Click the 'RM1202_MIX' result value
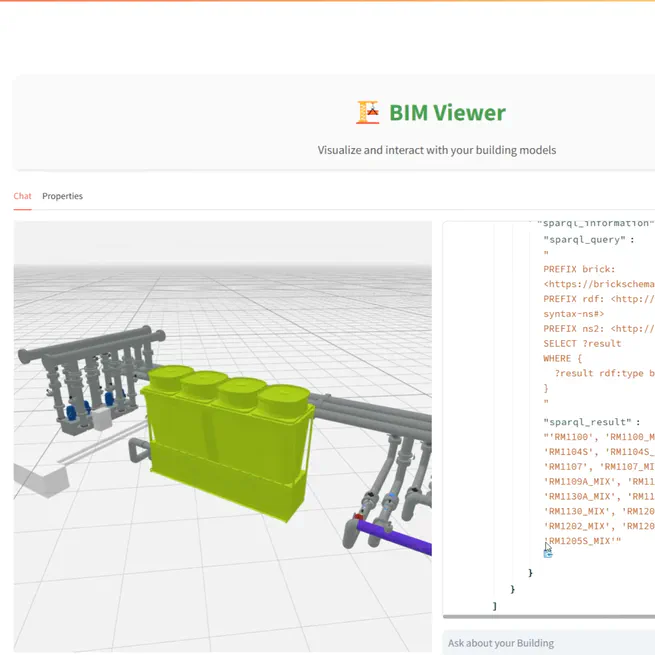 point(579,526)
